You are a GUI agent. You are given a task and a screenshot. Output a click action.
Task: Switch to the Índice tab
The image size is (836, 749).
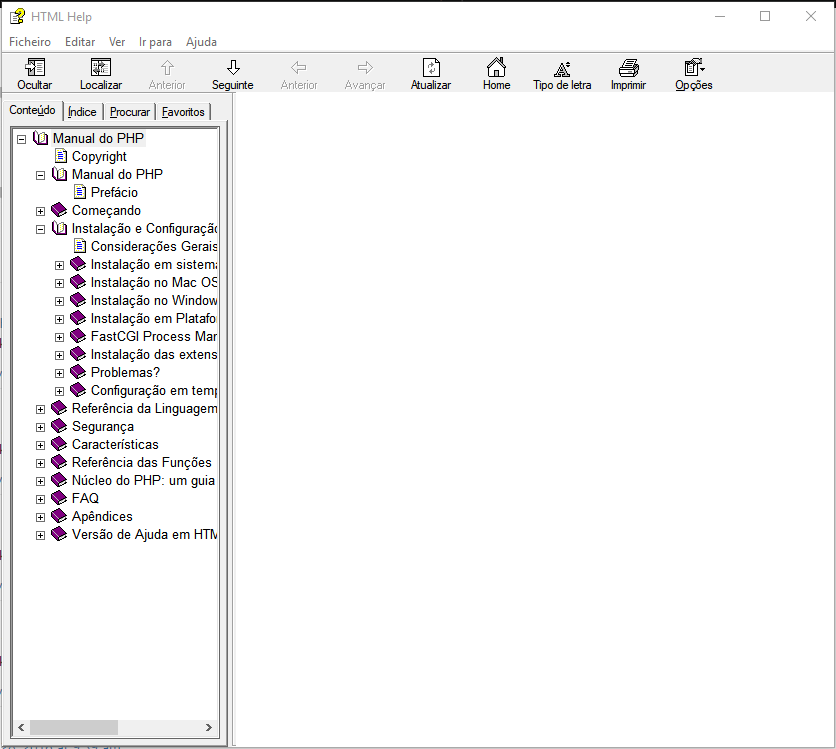[82, 112]
